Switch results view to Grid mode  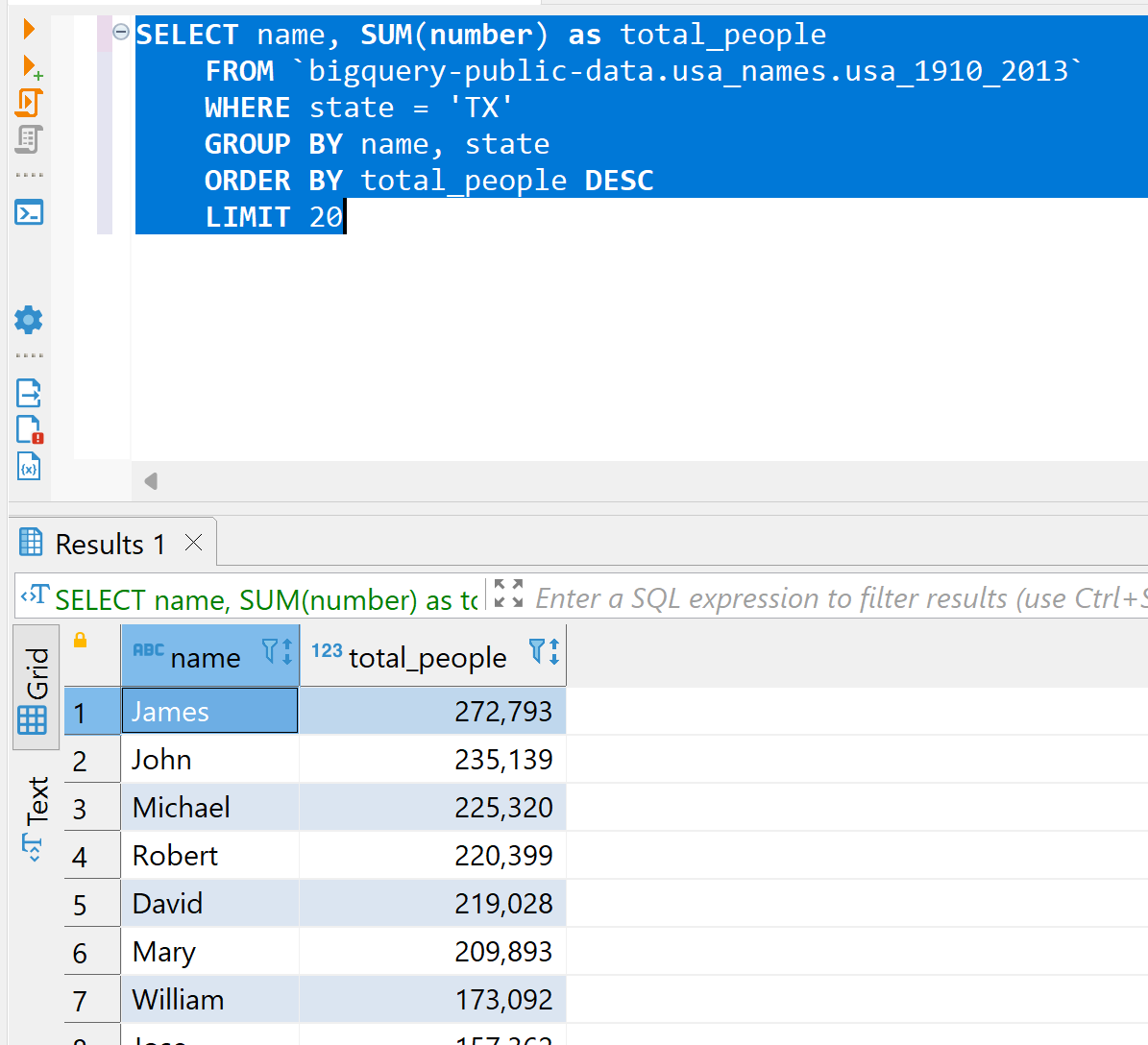pos(36,687)
